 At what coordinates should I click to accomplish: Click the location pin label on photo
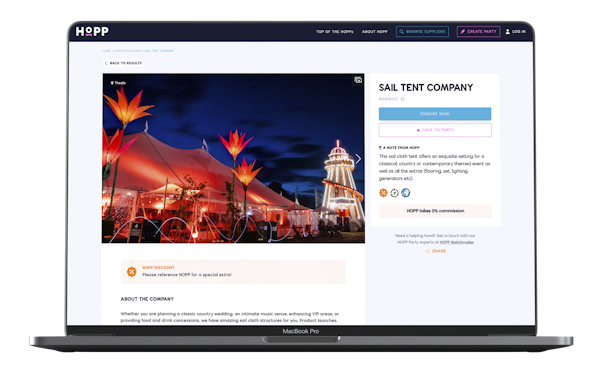(x=118, y=83)
